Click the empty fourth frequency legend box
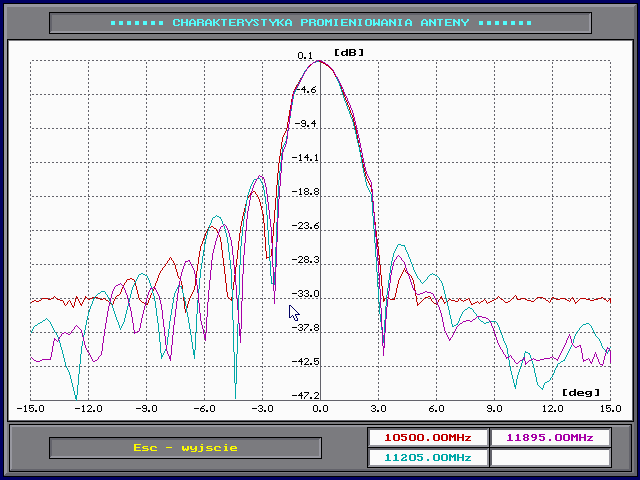Screen dimensions: 640x480 (x=549, y=458)
